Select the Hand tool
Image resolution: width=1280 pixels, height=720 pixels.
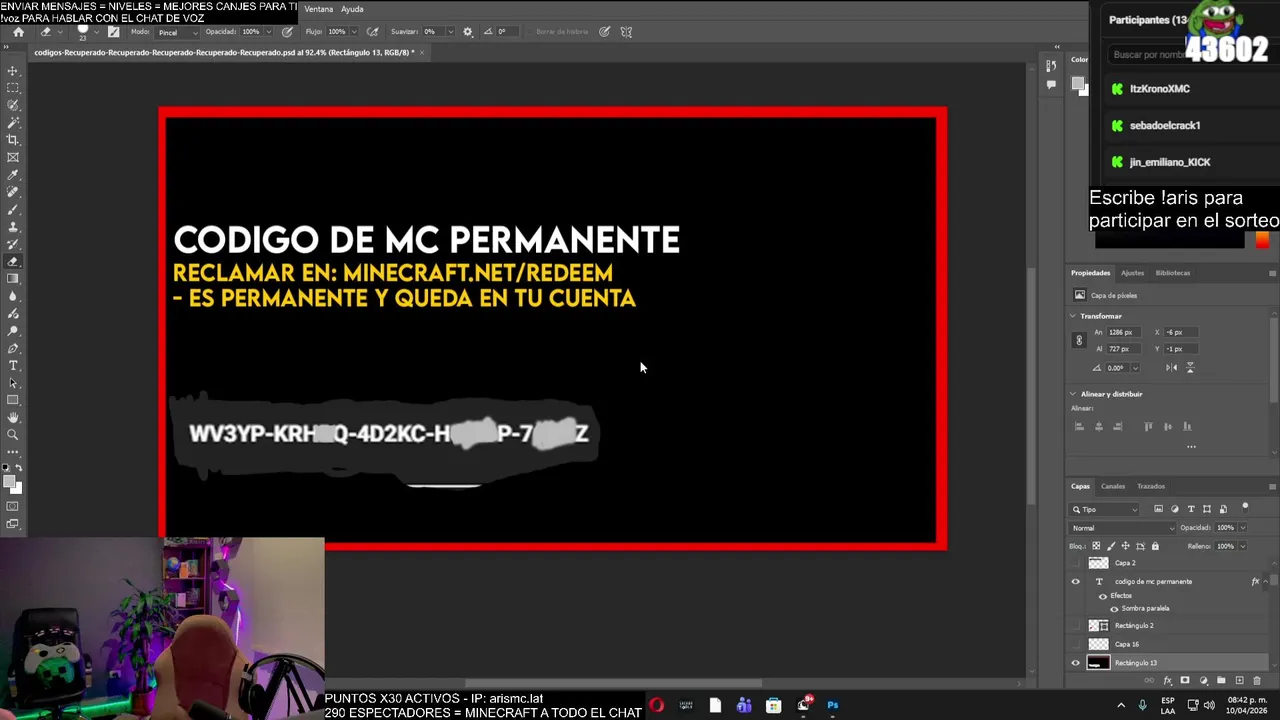point(13,418)
